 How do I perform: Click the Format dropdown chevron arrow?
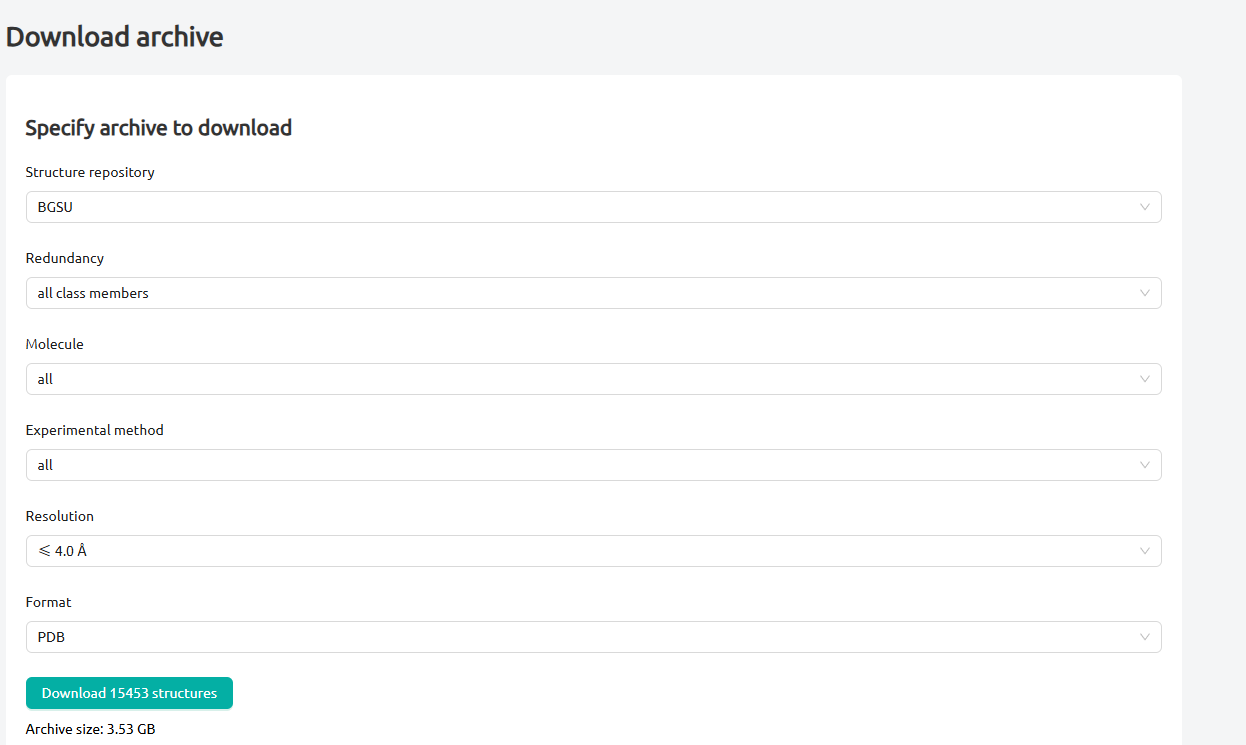(x=1144, y=637)
